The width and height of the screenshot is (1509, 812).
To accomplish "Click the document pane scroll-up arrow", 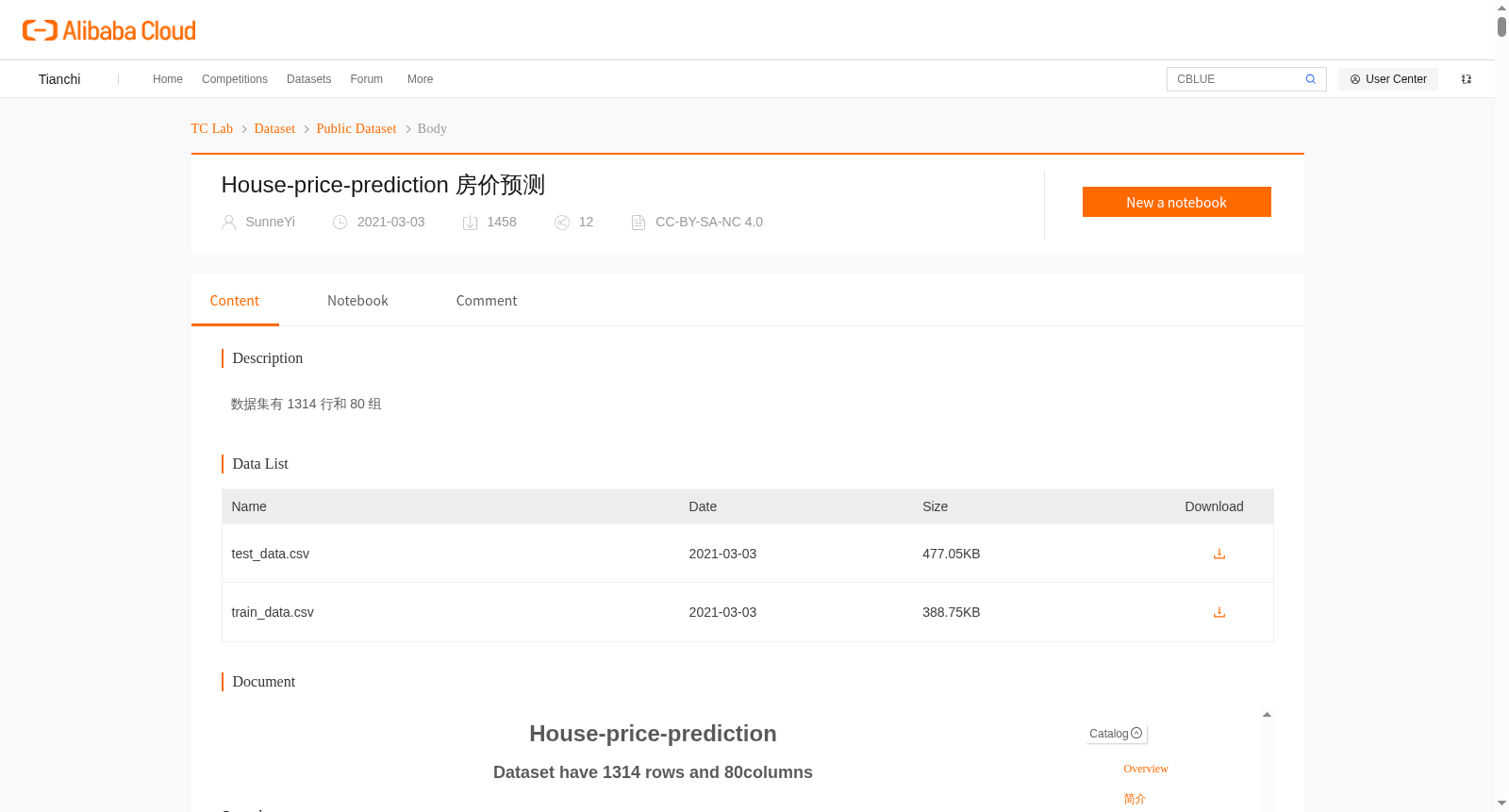I will pyautogui.click(x=1267, y=714).
